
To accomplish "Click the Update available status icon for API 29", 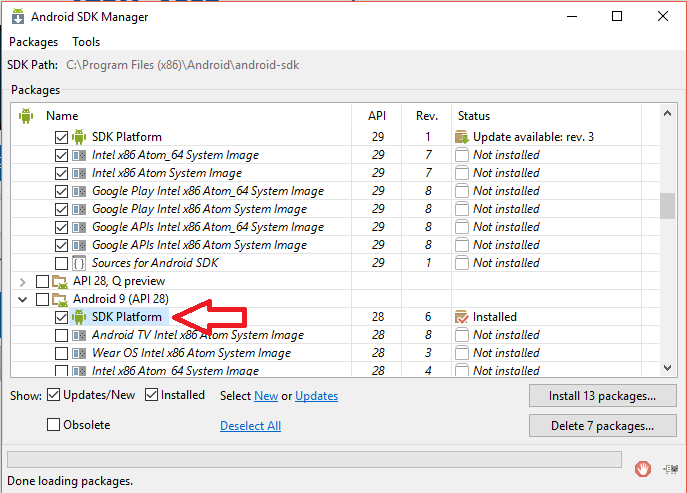I will (x=462, y=137).
